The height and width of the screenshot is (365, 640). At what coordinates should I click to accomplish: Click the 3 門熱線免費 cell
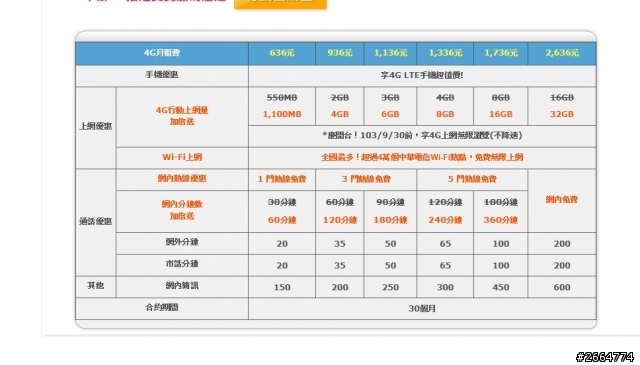pyautogui.click(x=366, y=179)
